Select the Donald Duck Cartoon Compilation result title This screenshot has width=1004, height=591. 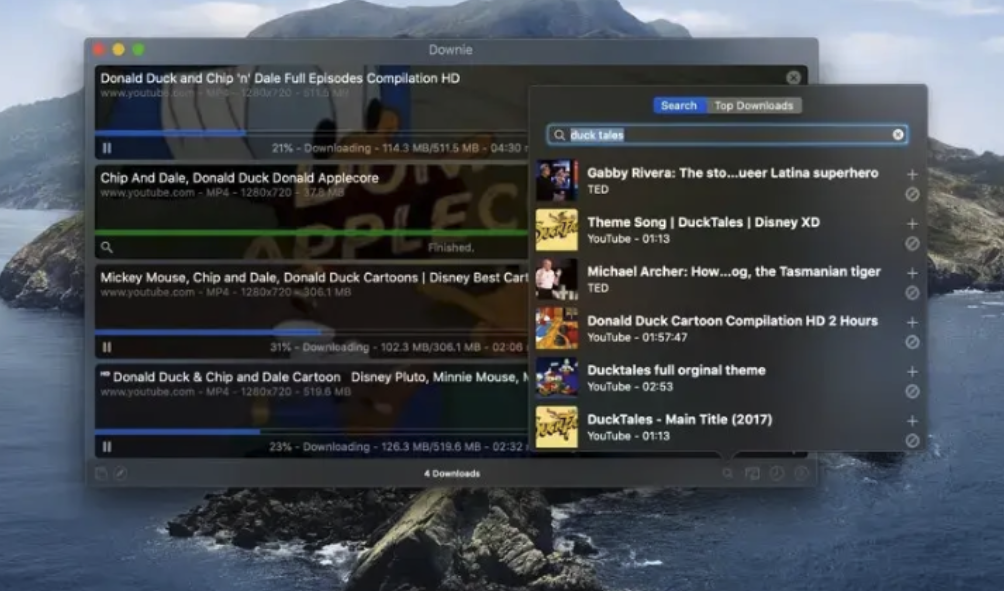pyautogui.click(x=732, y=321)
